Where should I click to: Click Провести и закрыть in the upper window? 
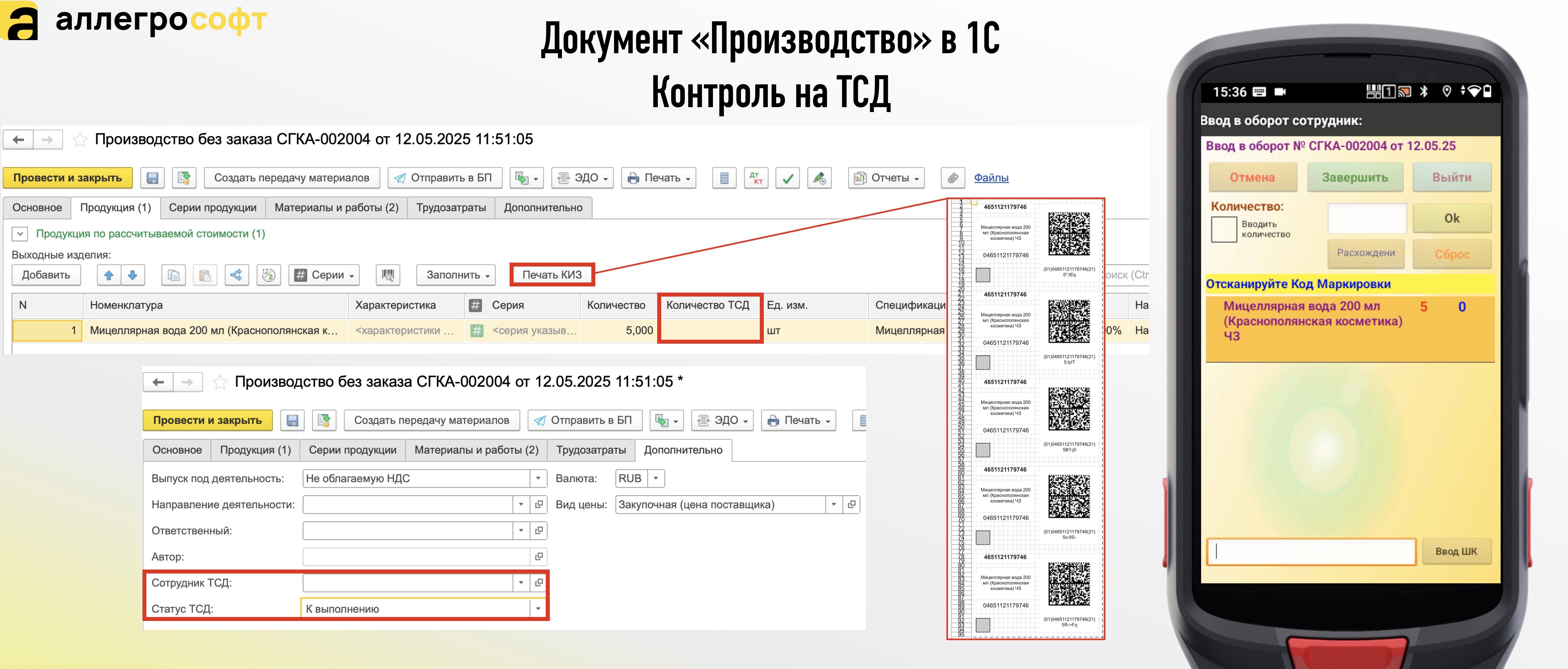pyautogui.click(x=68, y=178)
